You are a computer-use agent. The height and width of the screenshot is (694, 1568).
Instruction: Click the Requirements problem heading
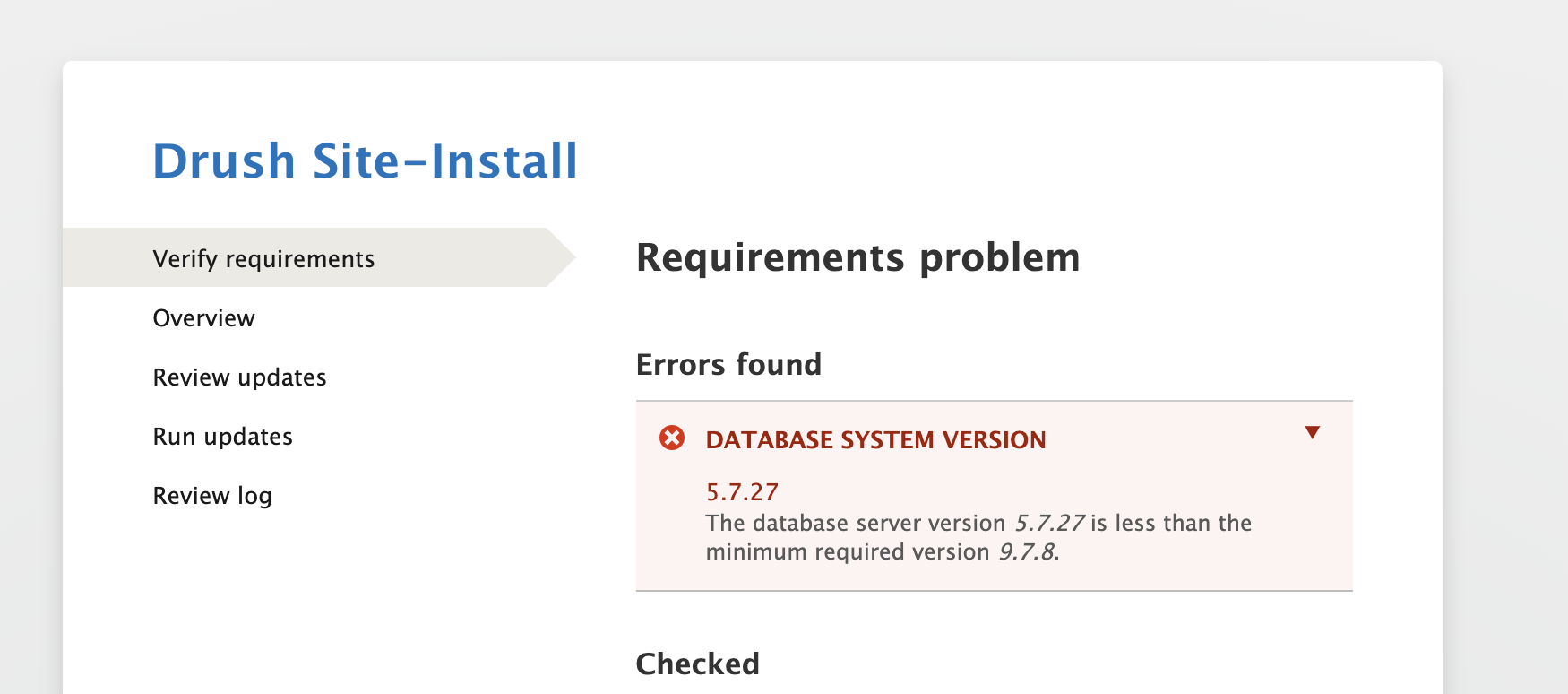coord(857,257)
